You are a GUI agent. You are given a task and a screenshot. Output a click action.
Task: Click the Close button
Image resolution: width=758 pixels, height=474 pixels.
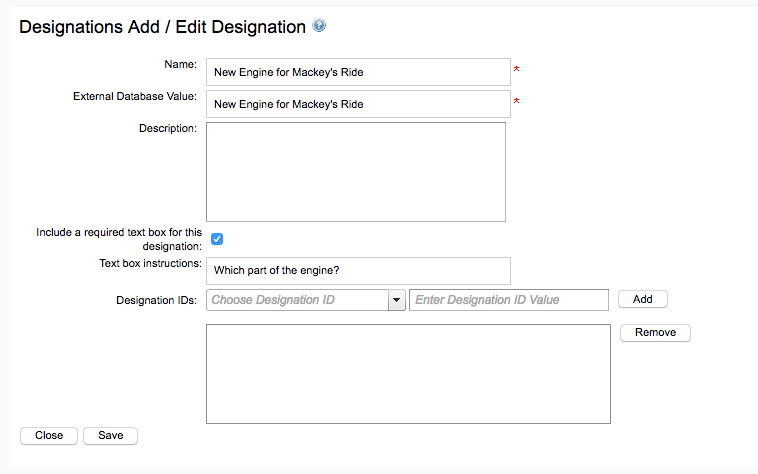coord(49,436)
